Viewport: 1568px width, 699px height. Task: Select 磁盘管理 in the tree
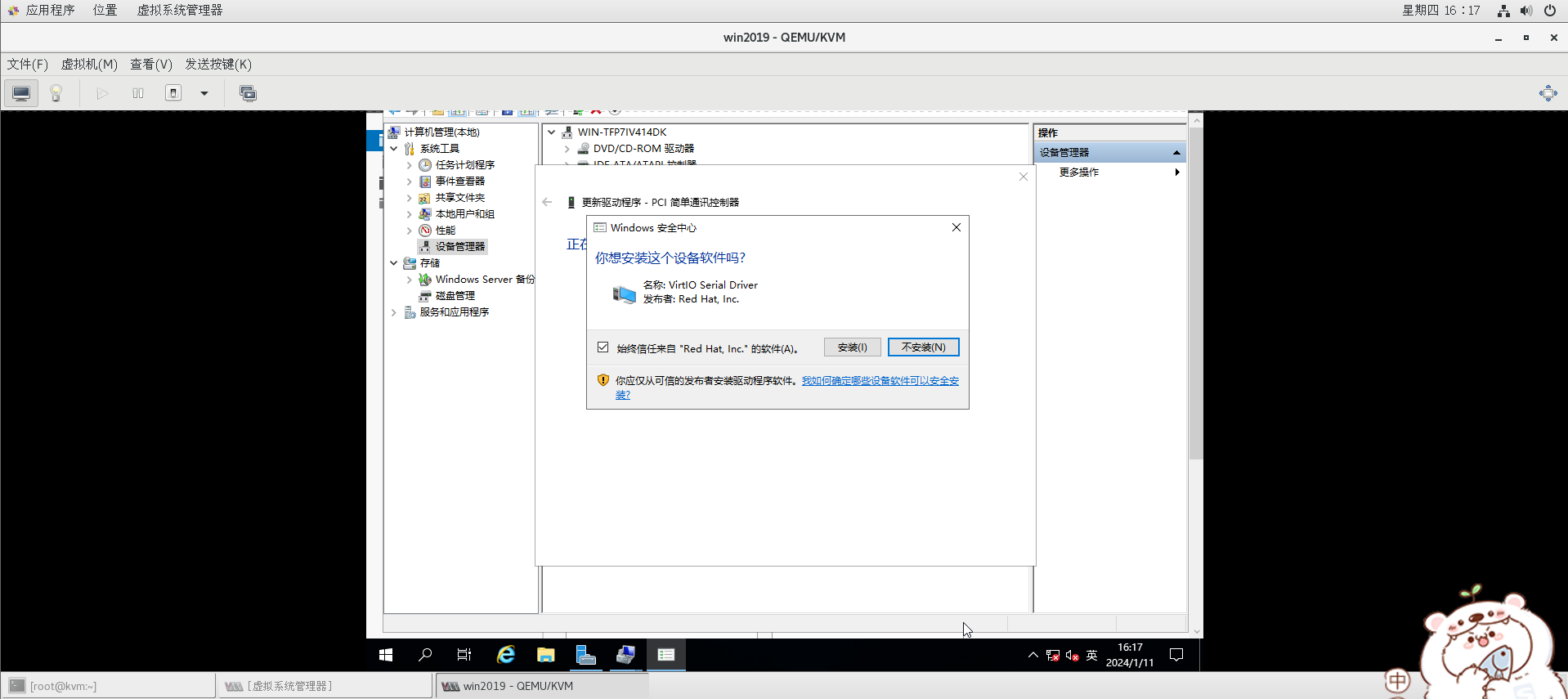(455, 296)
